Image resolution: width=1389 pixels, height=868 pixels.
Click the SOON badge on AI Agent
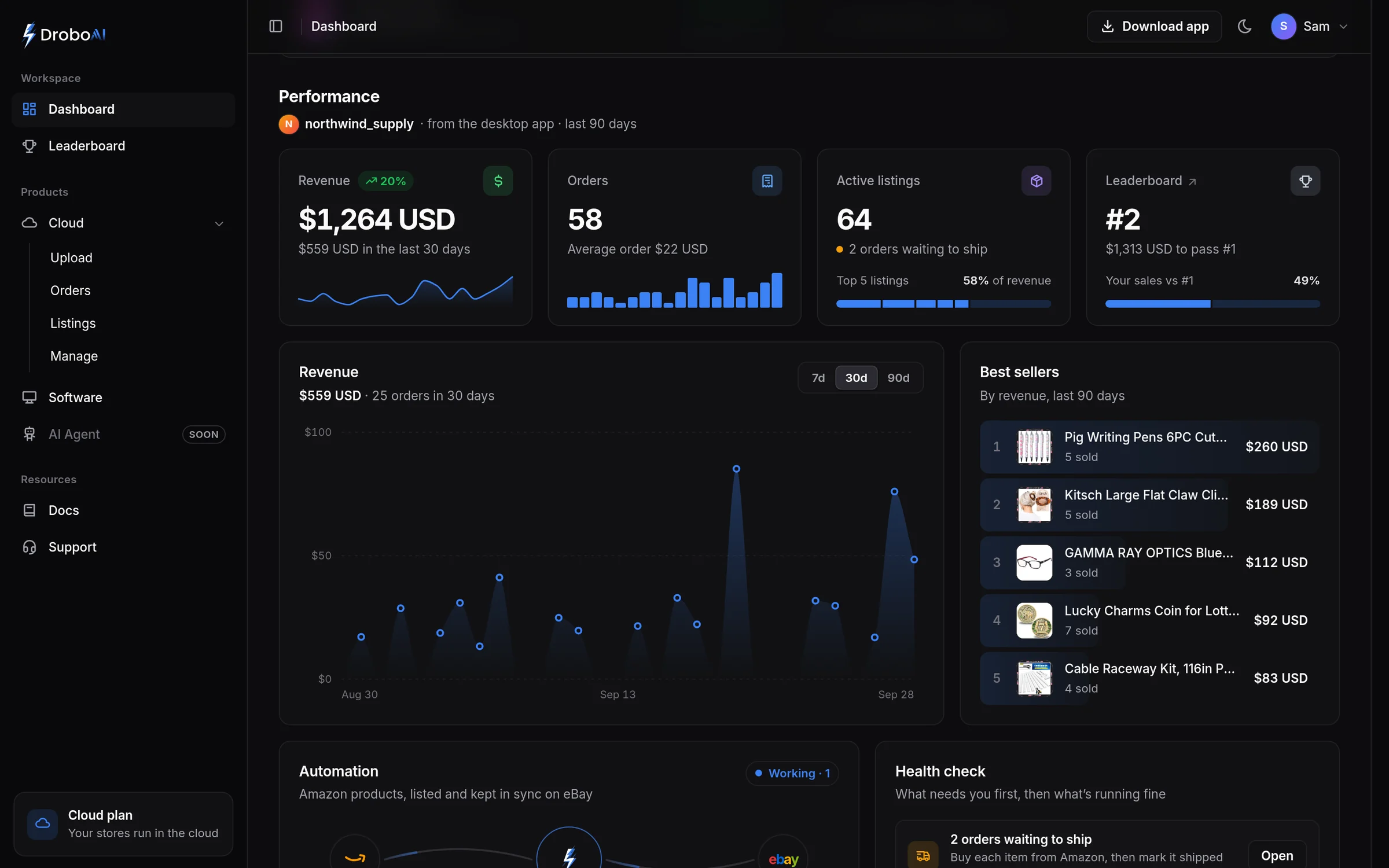(204, 435)
